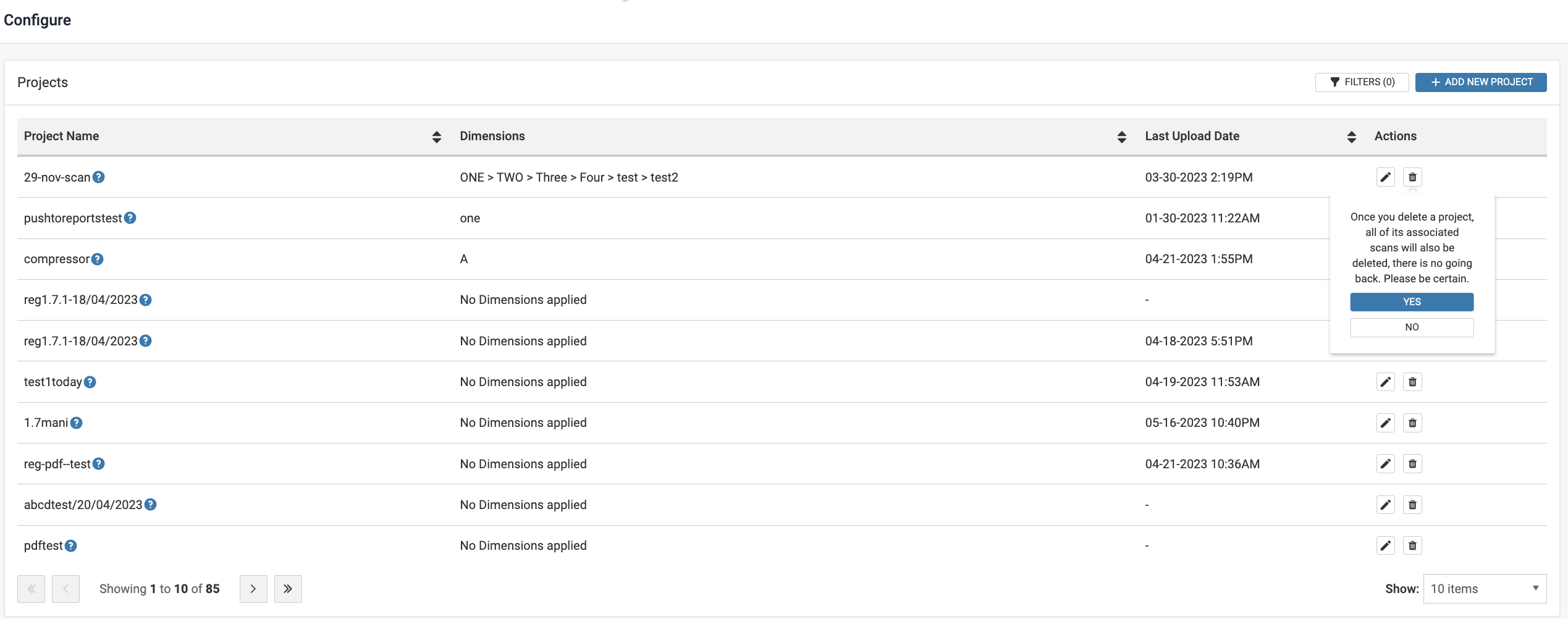Sort table by Dimensions column
This screenshot has height=619, width=1568.
pyautogui.click(x=1121, y=137)
